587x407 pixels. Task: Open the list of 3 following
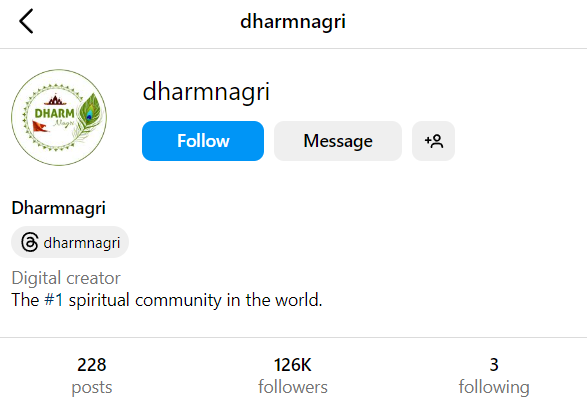[494, 375]
